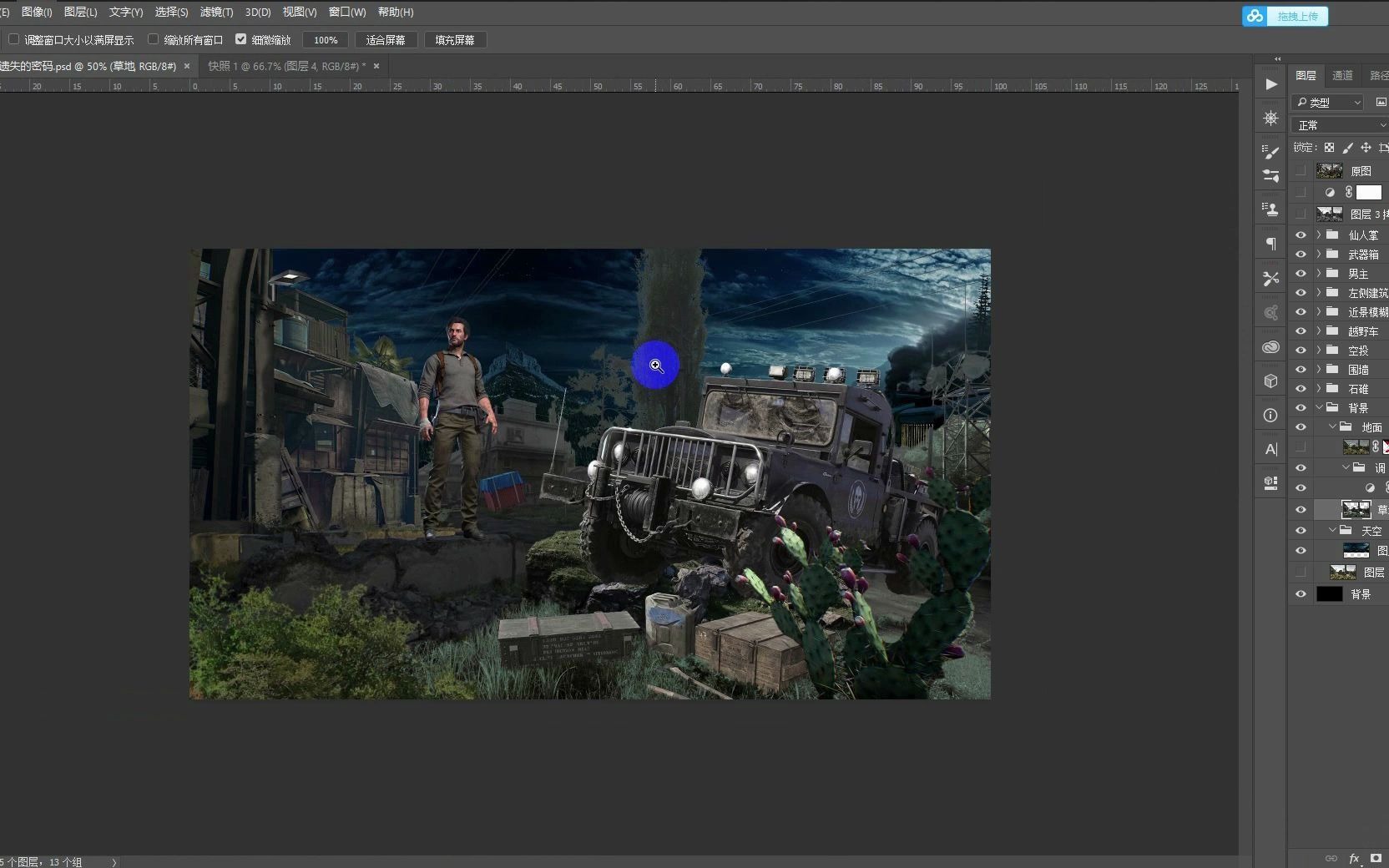This screenshot has height=868, width=1389.
Task: Click the 100% zoom button
Action: click(326, 40)
